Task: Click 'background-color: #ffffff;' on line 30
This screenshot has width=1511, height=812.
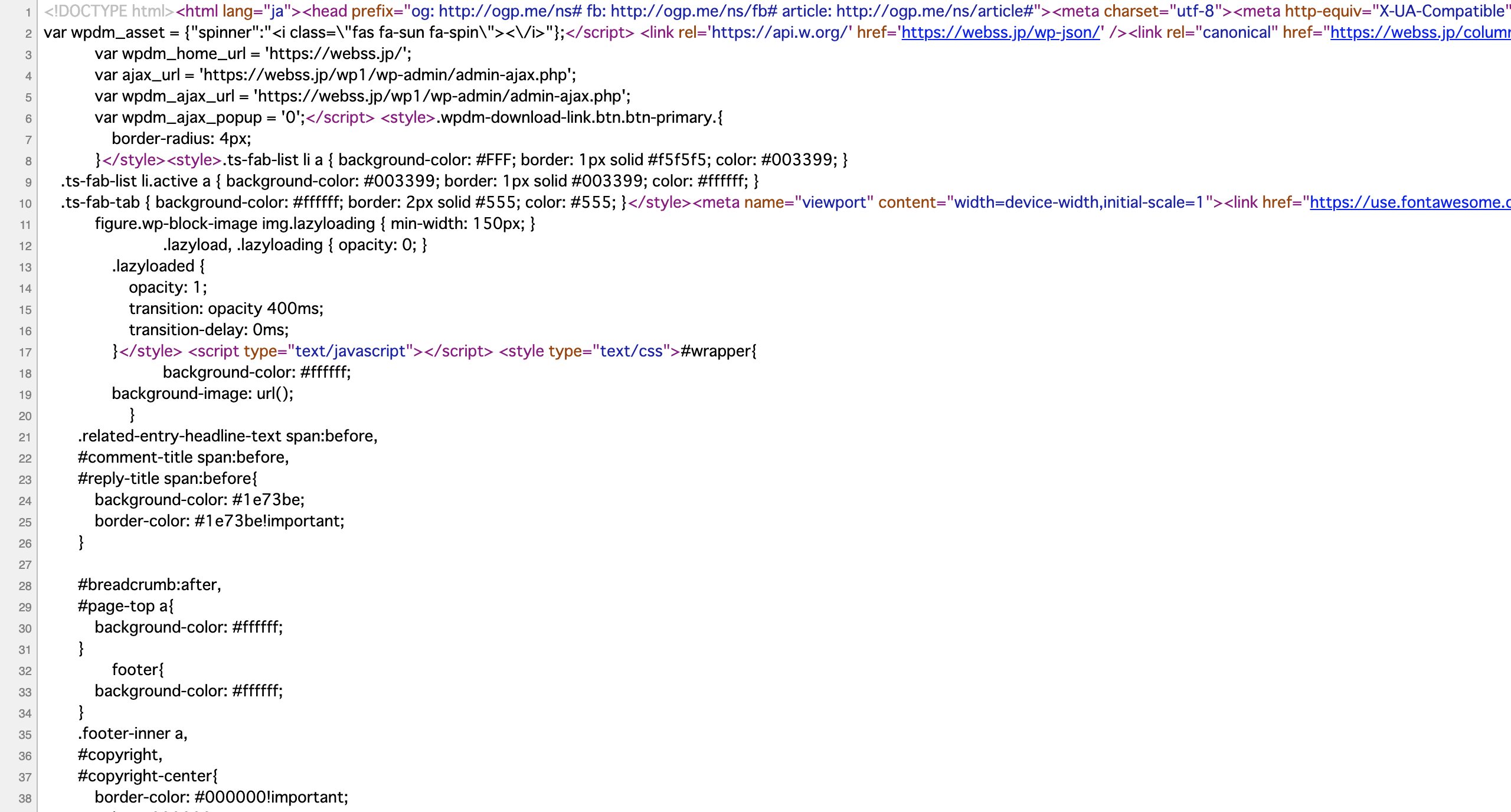Action: tap(189, 627)
